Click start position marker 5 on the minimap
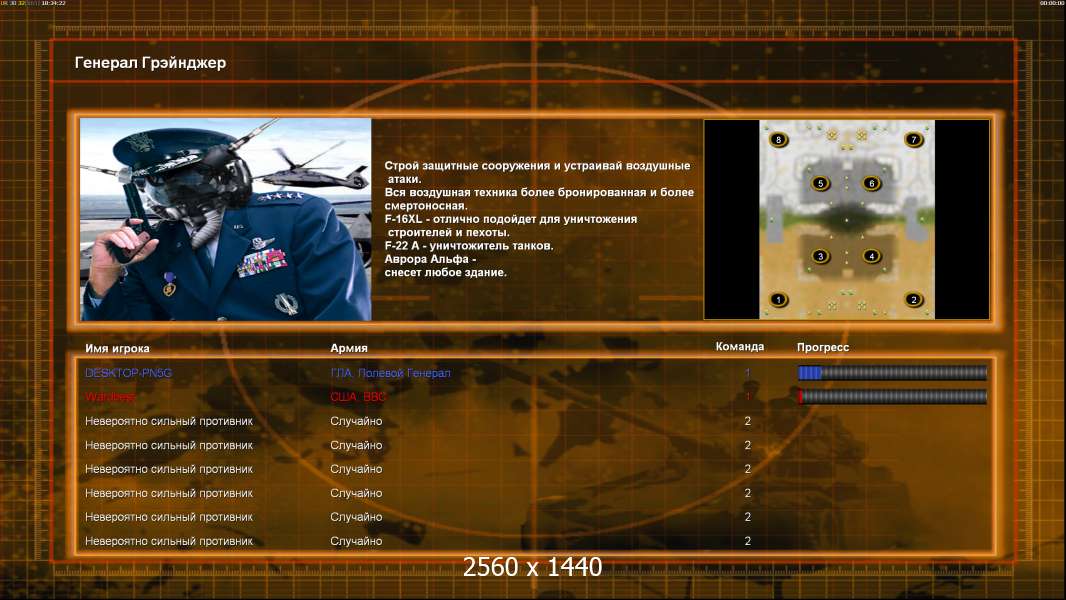Screen dimensions: 1066x600 tap(821, 183)
